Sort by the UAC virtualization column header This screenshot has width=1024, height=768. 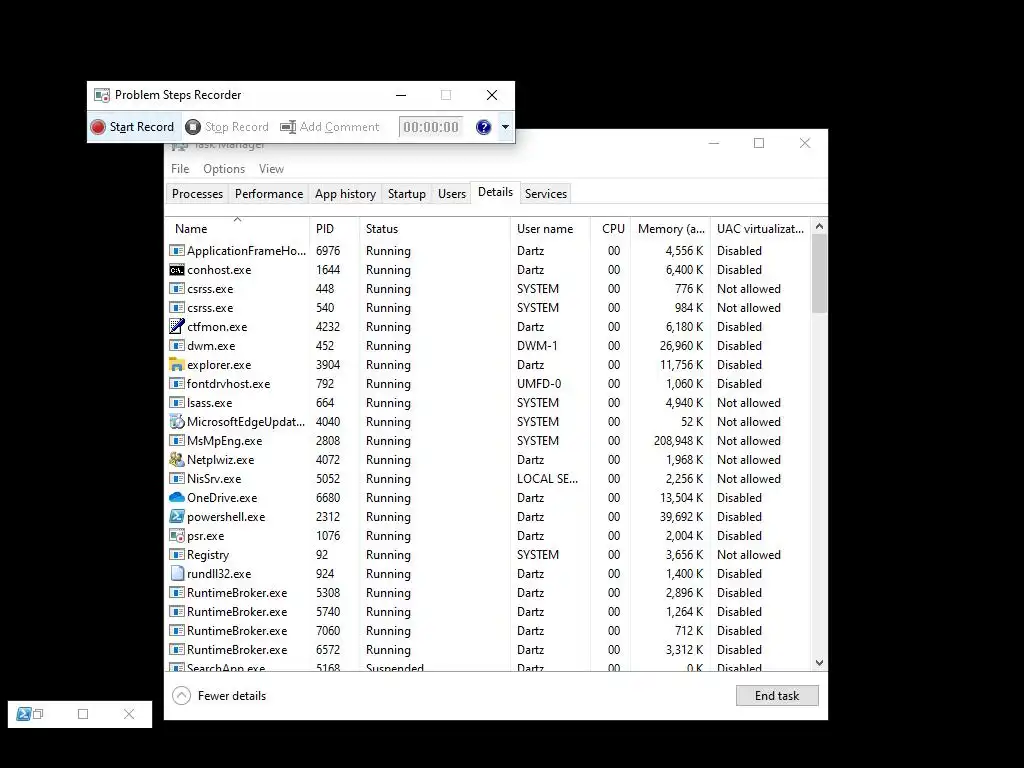[x=760, y=229]
